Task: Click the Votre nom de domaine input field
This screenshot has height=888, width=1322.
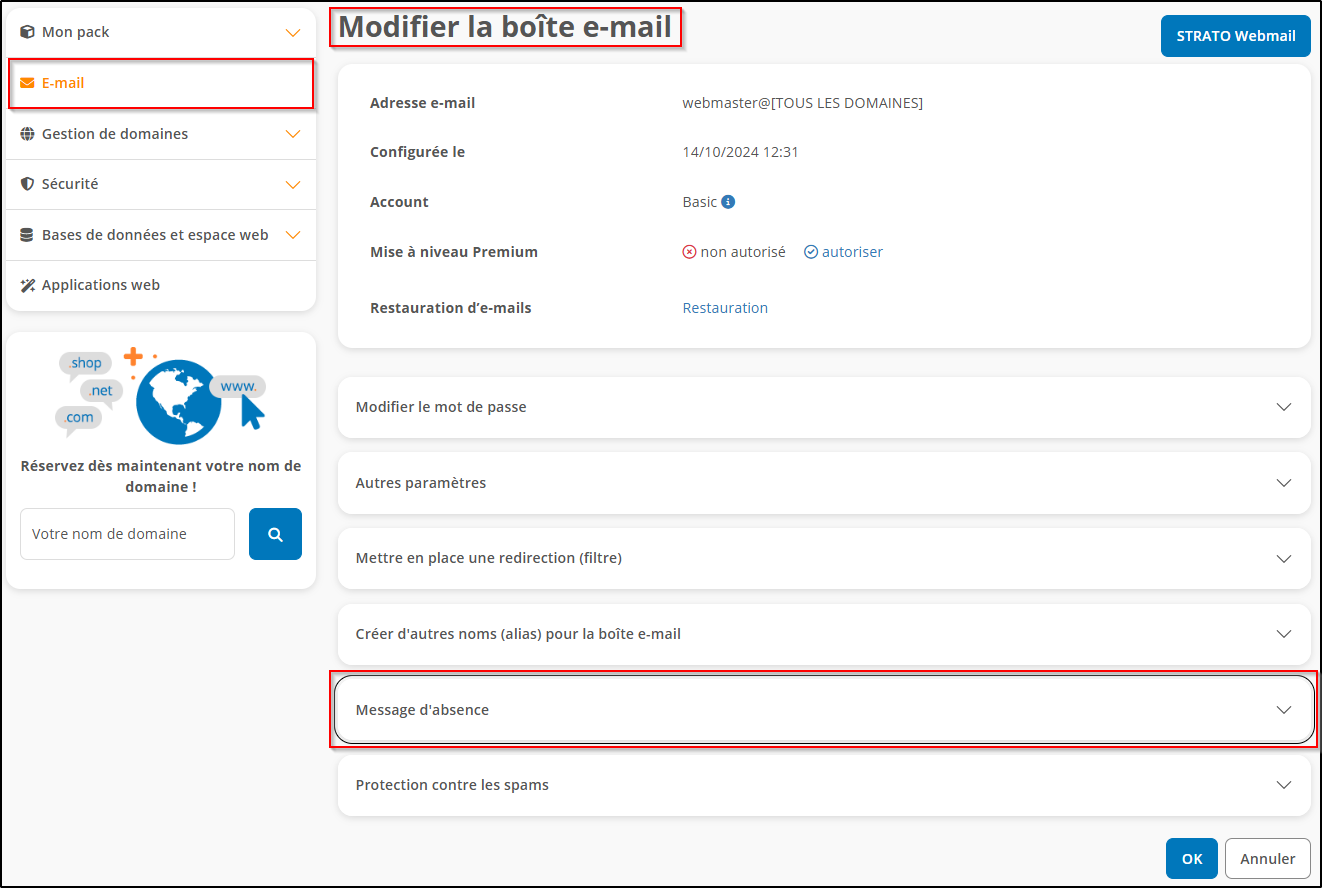Action: tap(127, 534)
